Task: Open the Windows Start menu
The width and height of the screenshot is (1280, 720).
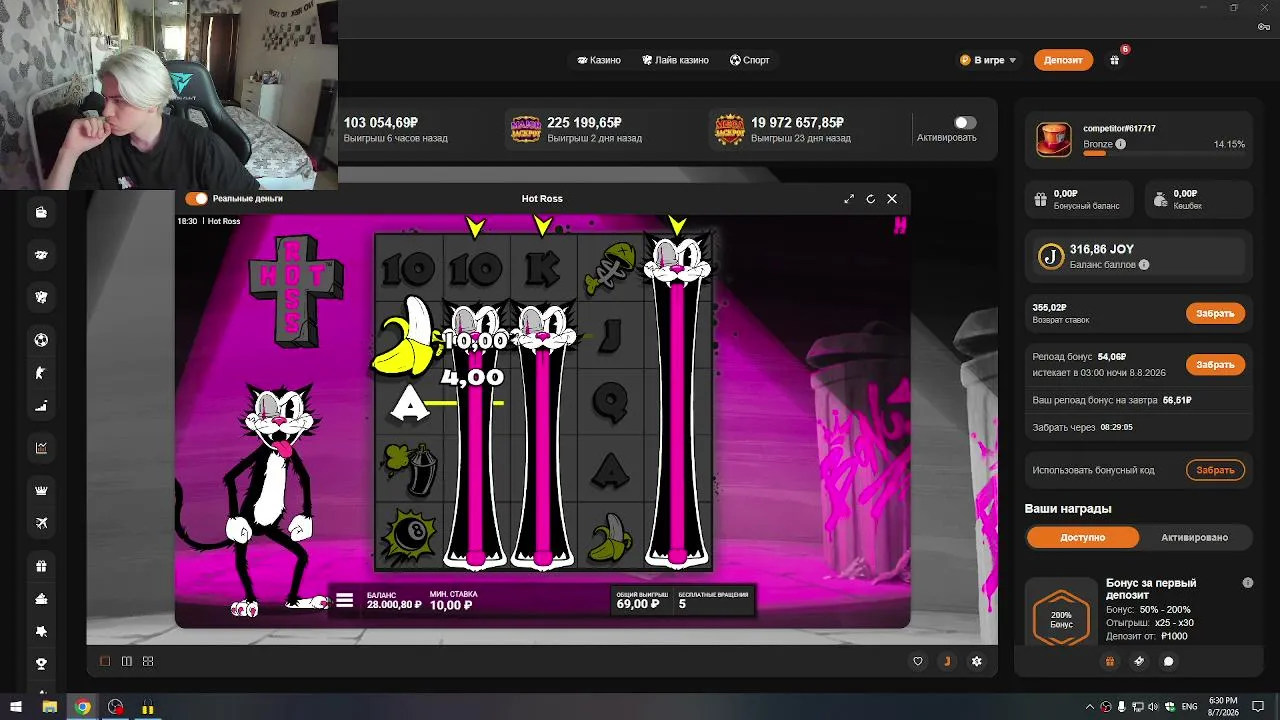Action: (16, 707)
